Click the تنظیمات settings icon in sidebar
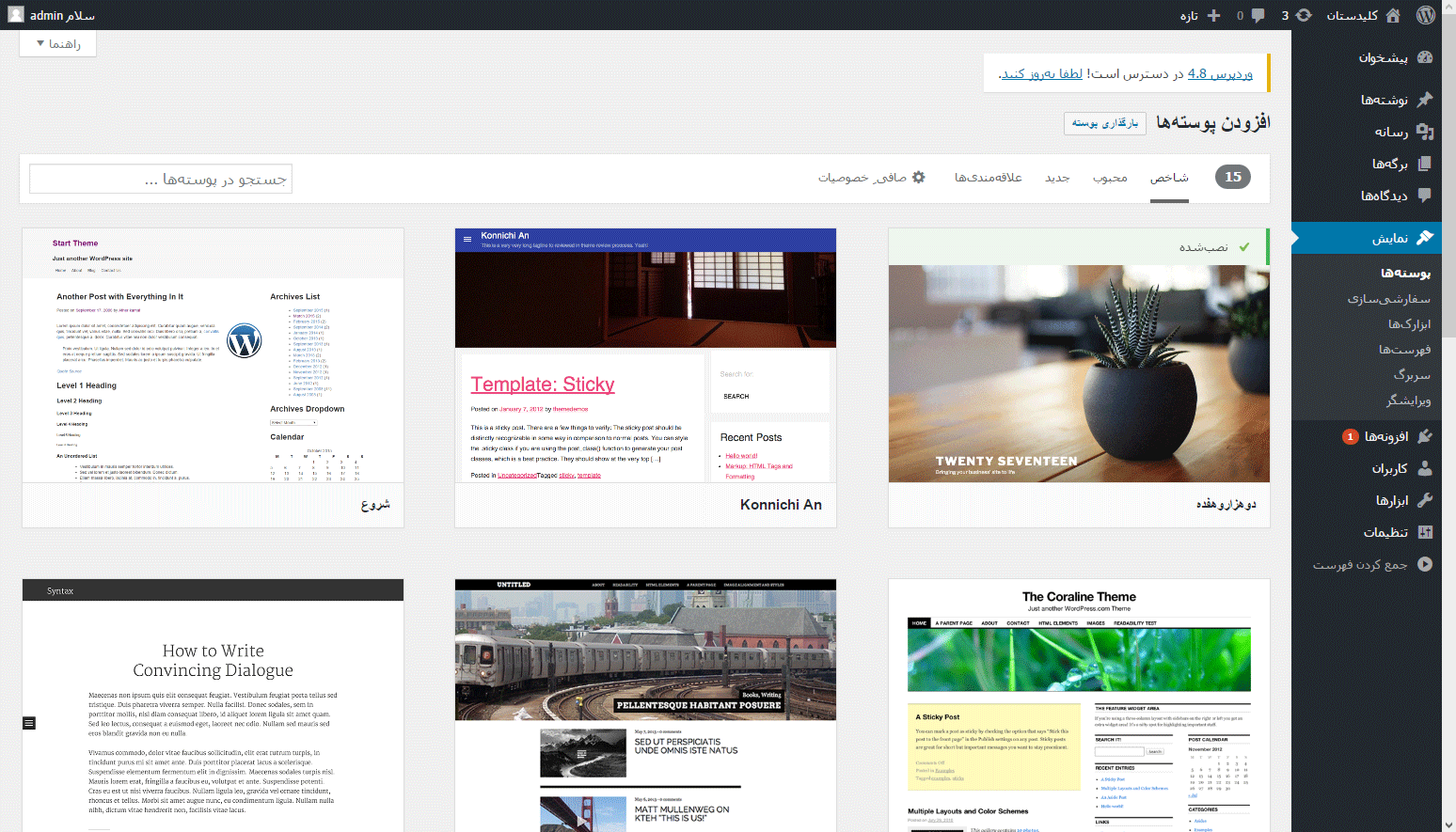The width and height of the screenshot is (1456, 832). (1425, 532)
